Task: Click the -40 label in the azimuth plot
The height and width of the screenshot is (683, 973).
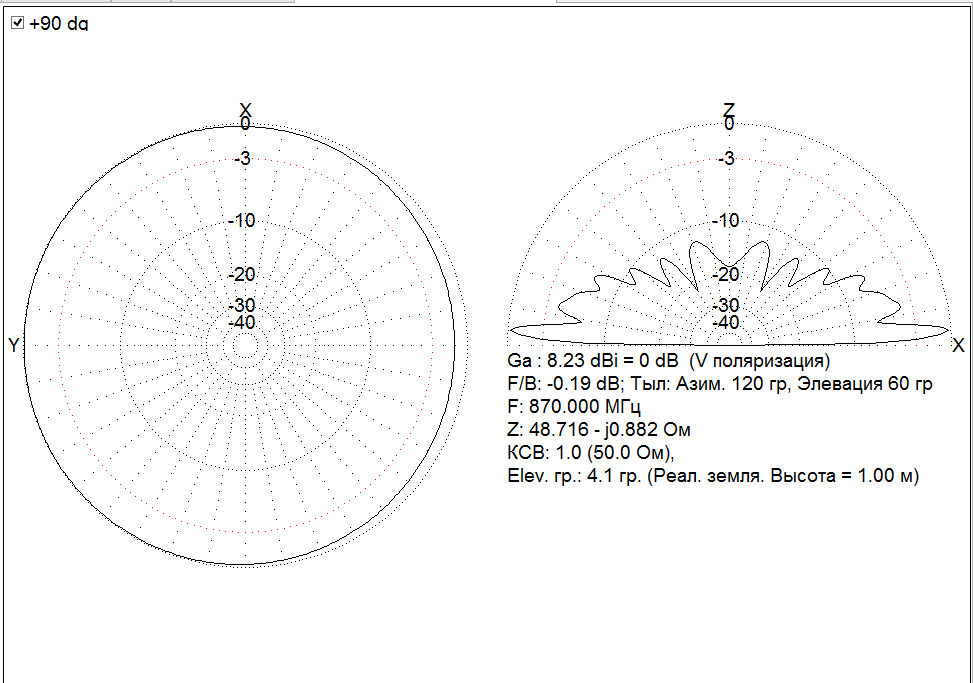Action: point(241,322)
